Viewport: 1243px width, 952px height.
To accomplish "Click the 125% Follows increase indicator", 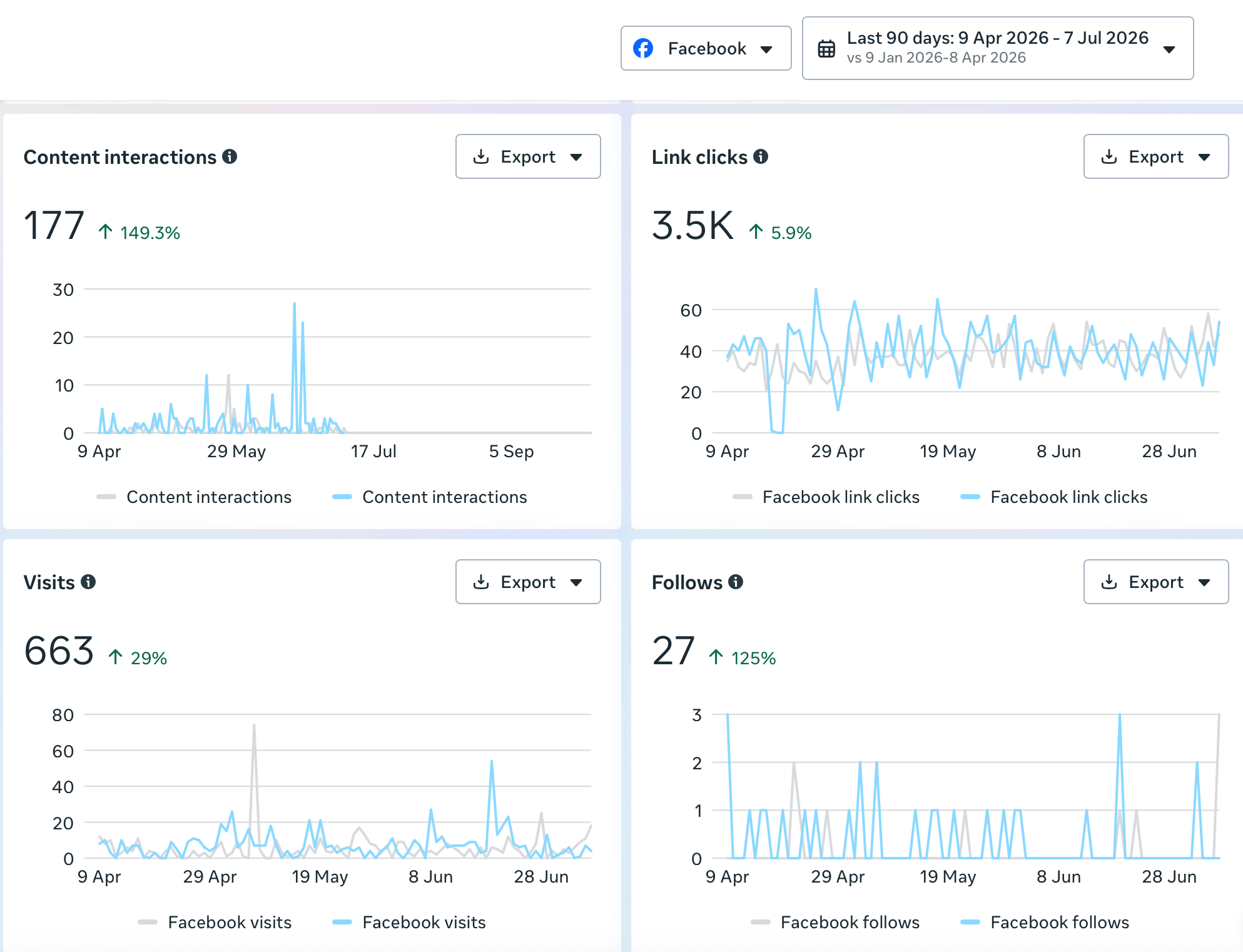I will [x=742, y=658].
